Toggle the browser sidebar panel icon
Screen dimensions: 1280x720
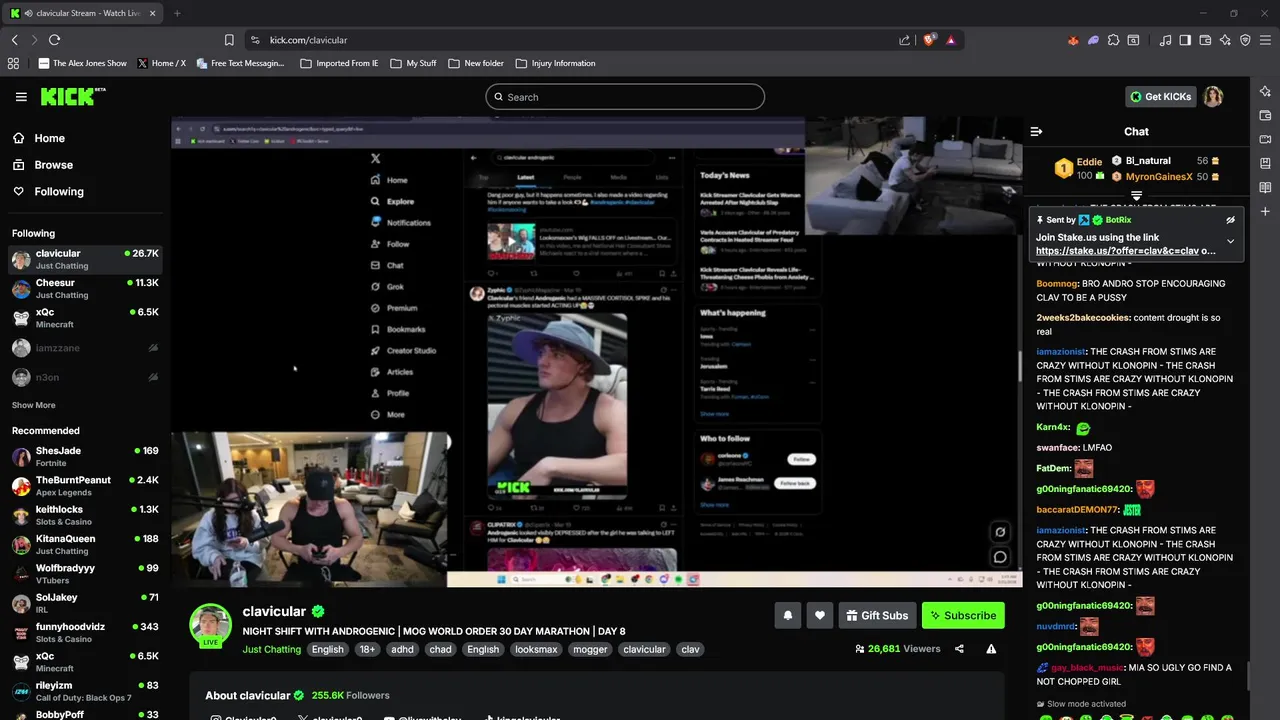point(1185,40)
